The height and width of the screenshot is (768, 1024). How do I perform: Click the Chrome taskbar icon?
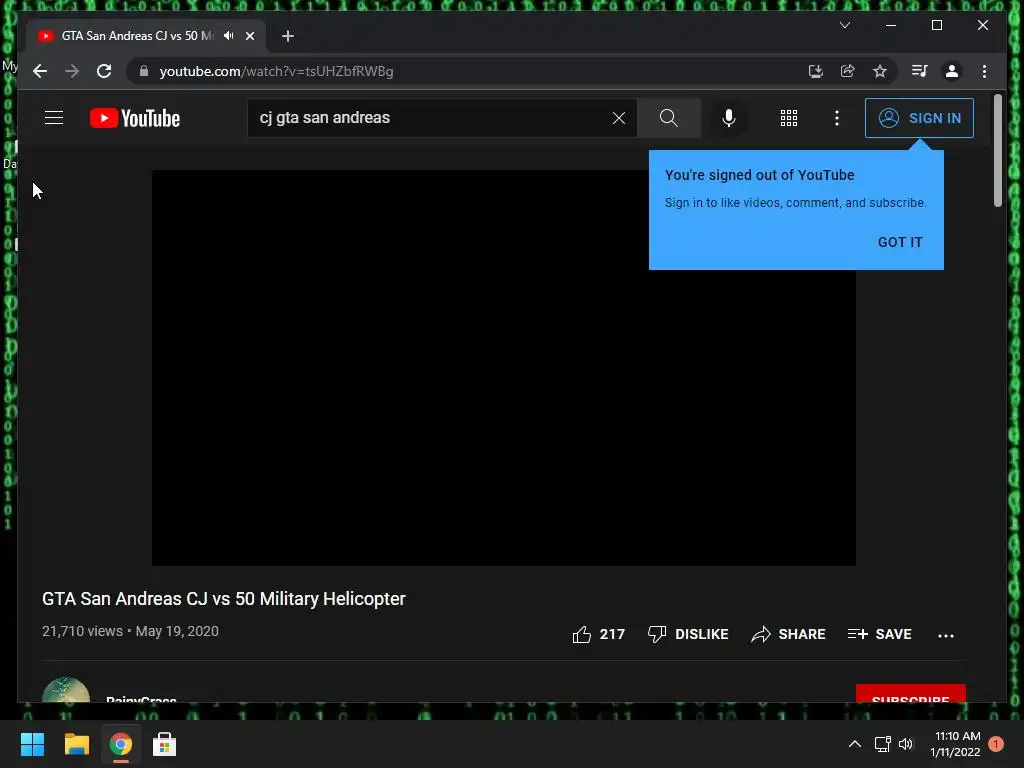coord(120,744)
